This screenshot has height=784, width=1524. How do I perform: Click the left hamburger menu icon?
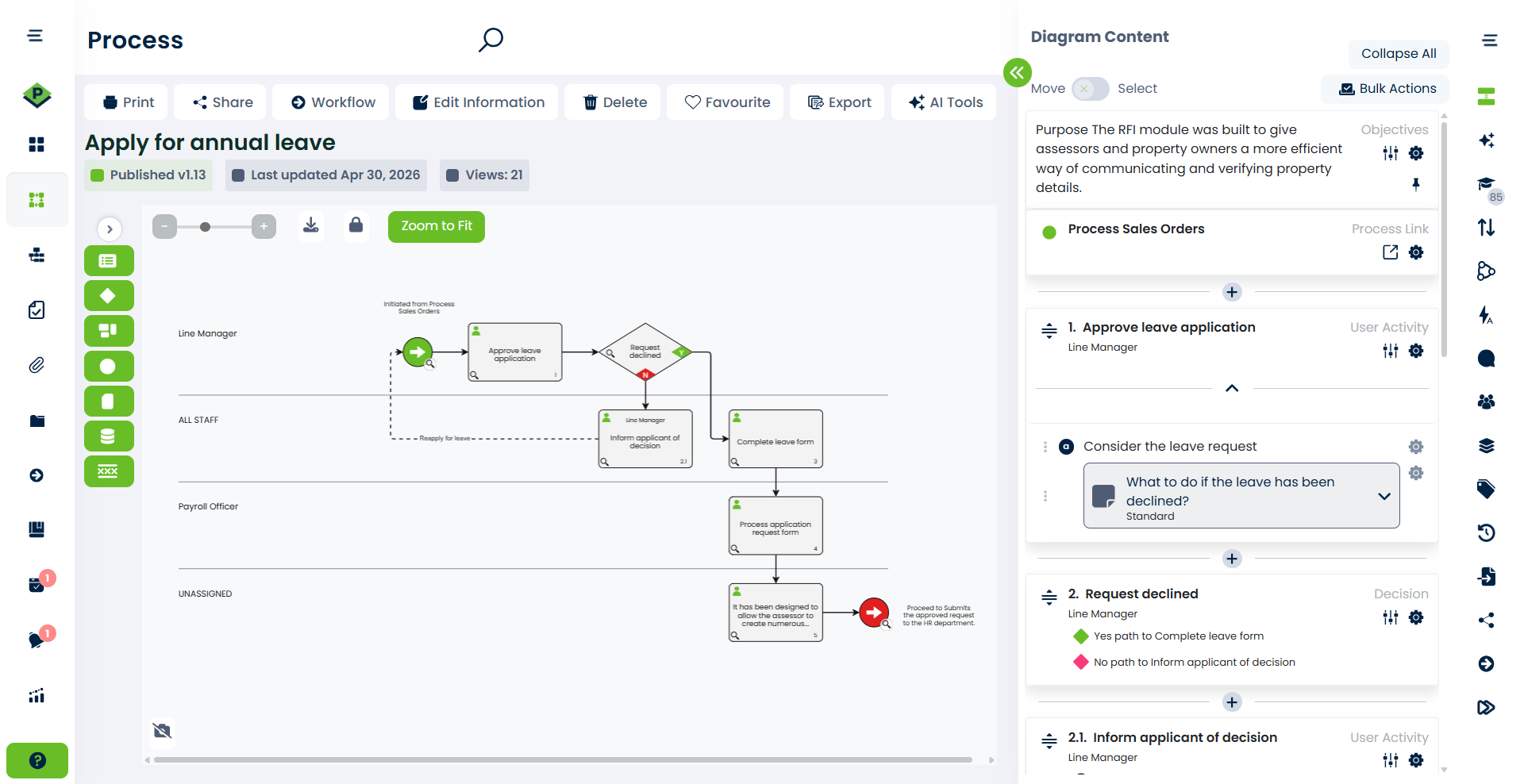pyautogui.click(x=35, y=36)
